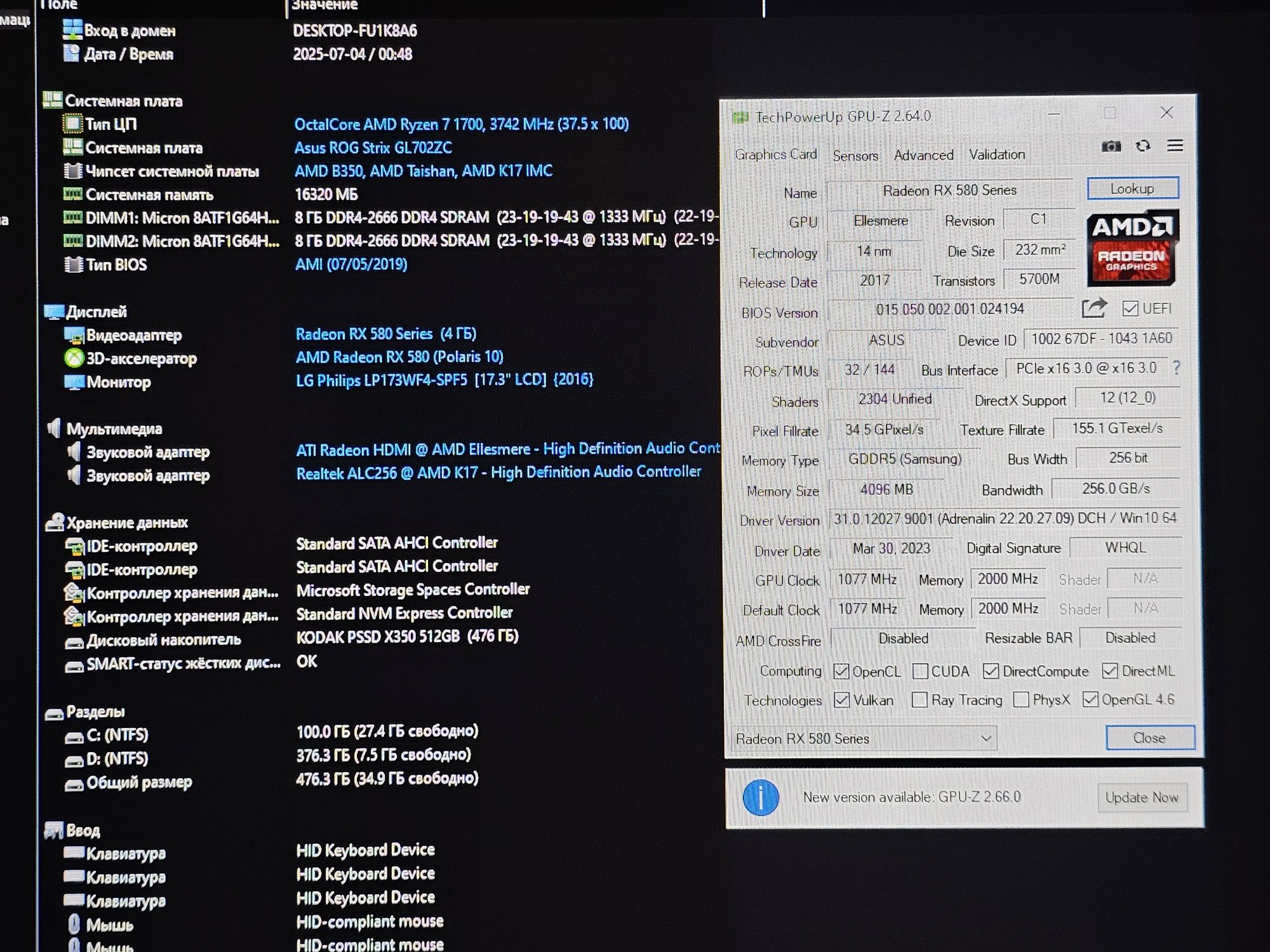Viewport: 1270px width, 952px height.
Task: Open the Realtek ALC256 audio controller link
Action: click(x=498, y=472)
